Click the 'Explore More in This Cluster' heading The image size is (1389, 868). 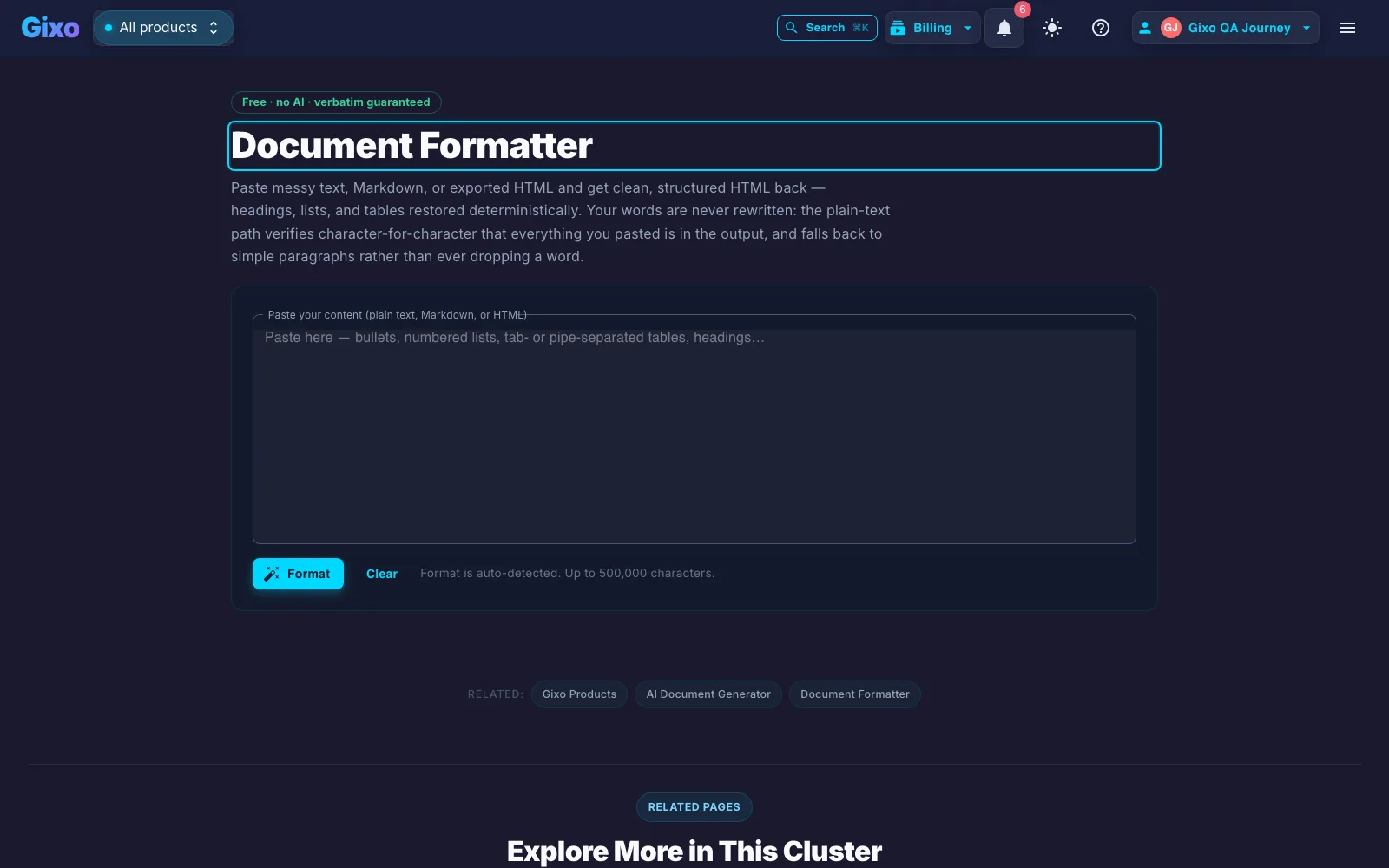[x=694, y=852]
